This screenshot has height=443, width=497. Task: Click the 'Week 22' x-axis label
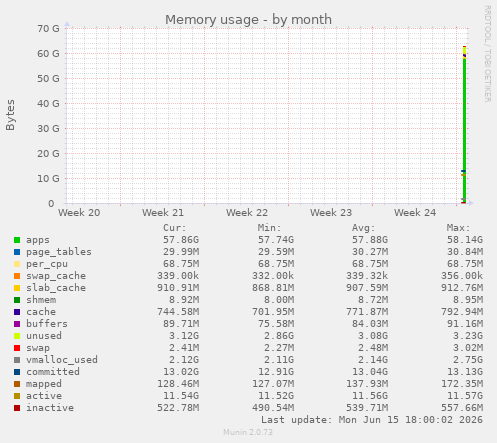click(247, 213)
